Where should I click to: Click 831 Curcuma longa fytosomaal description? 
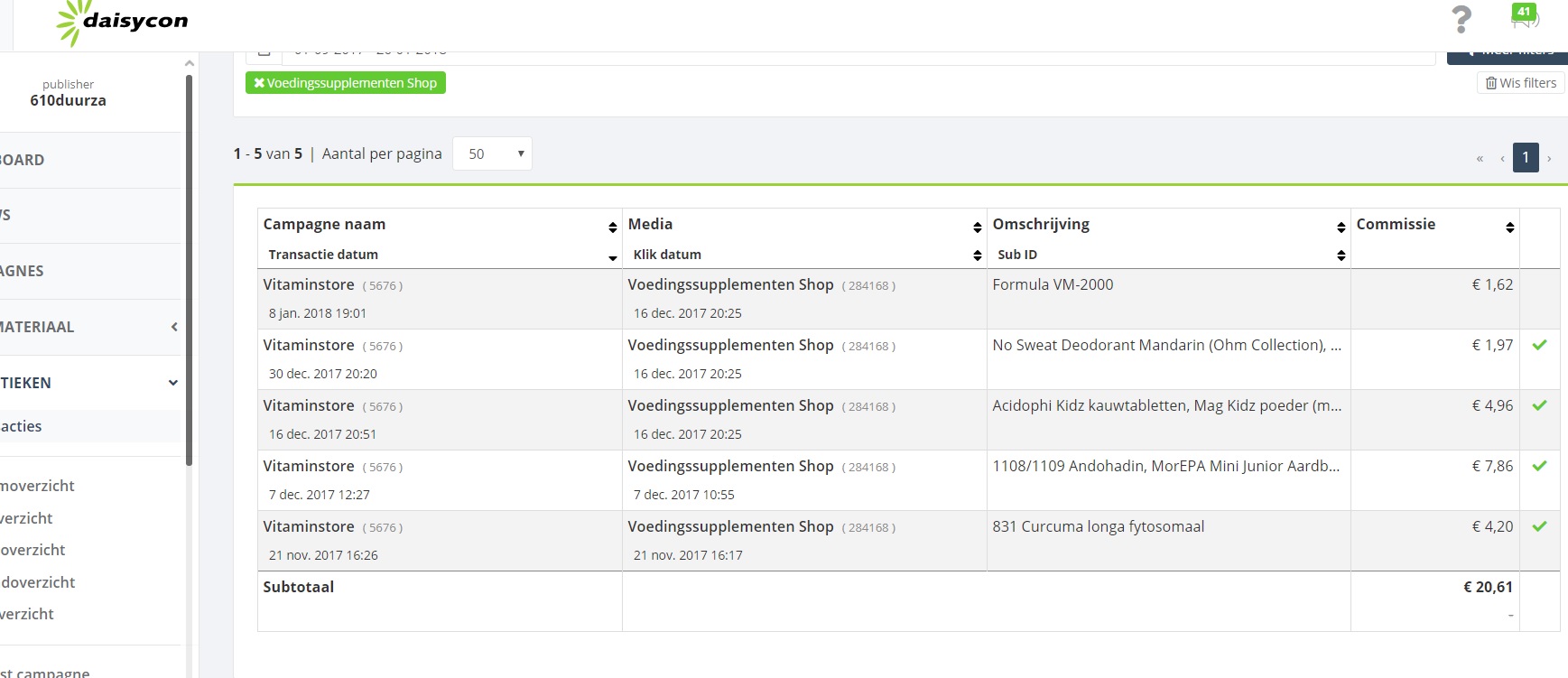point(1098,526)
